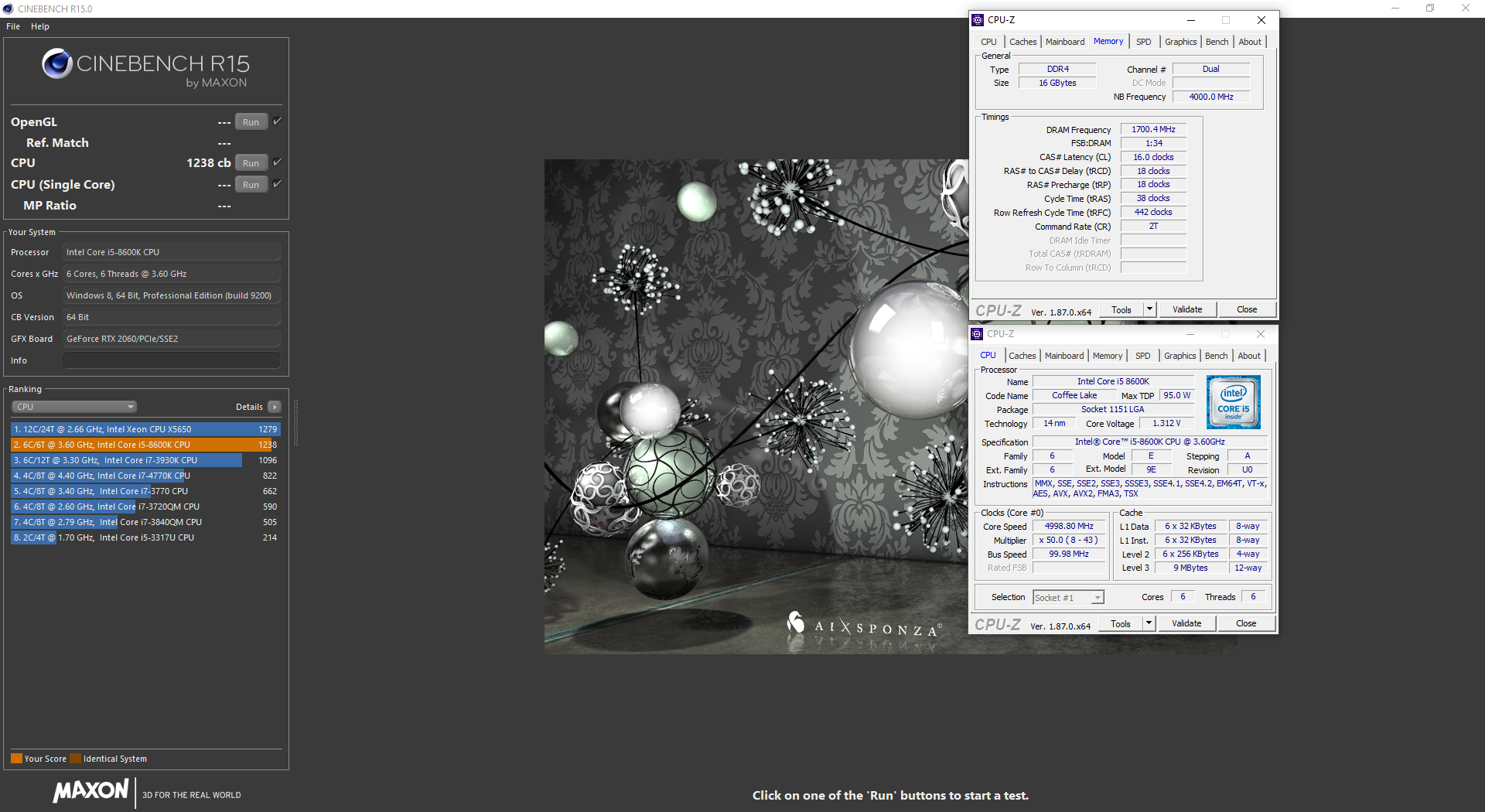Close the upper CPU-Z window with X

coord(1261,20)
